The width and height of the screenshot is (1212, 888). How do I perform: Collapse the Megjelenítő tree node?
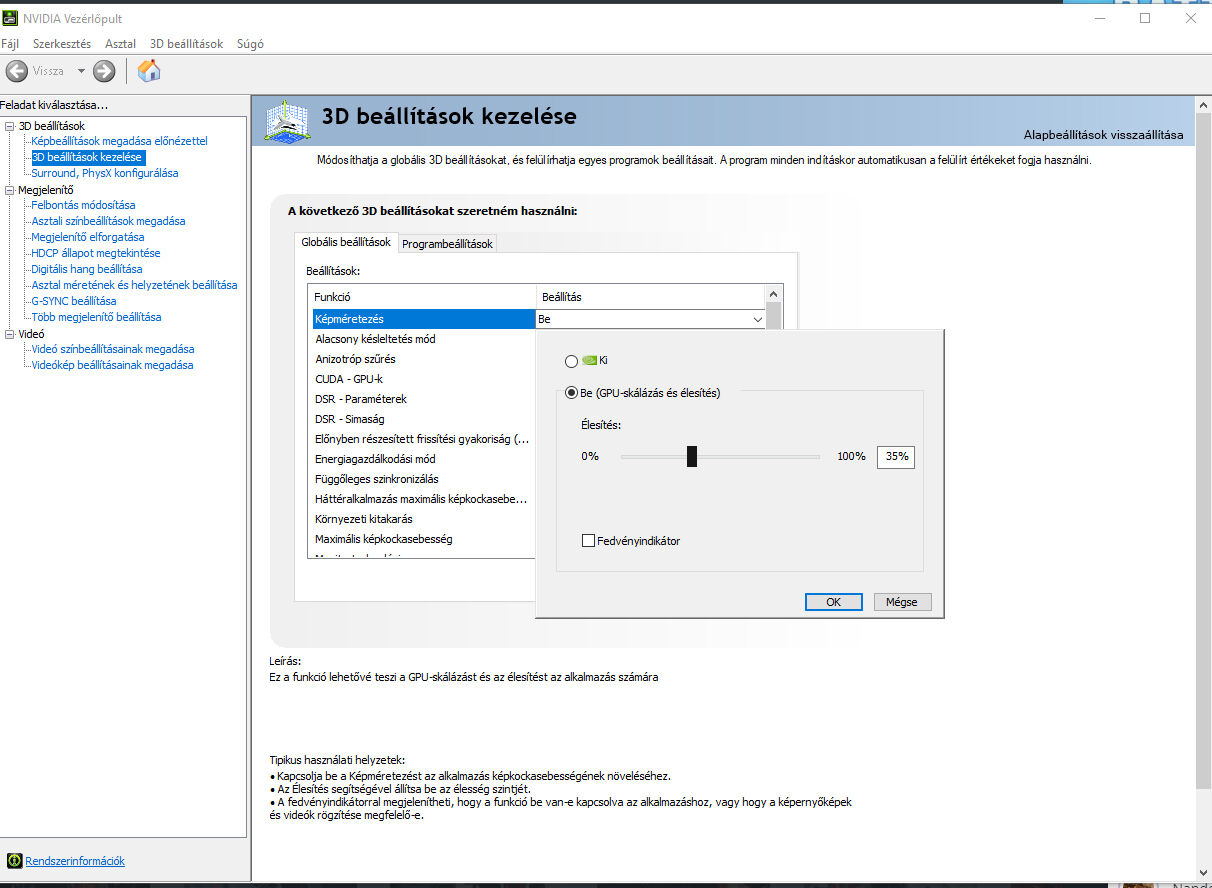click(x=10, y=190)
